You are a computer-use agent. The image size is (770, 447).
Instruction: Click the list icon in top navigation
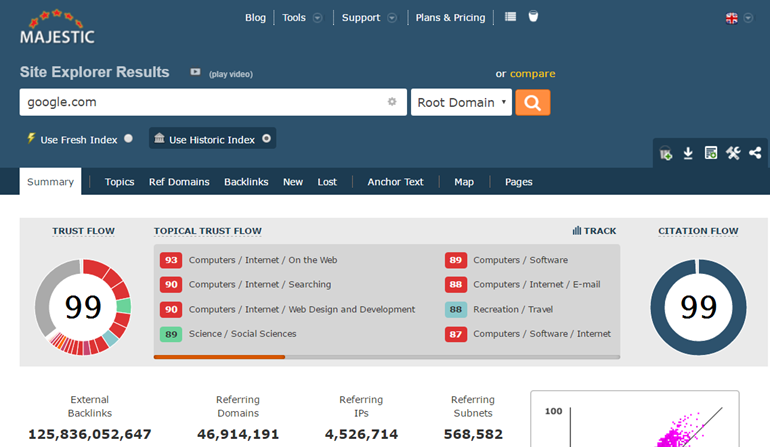click(510, 17)
